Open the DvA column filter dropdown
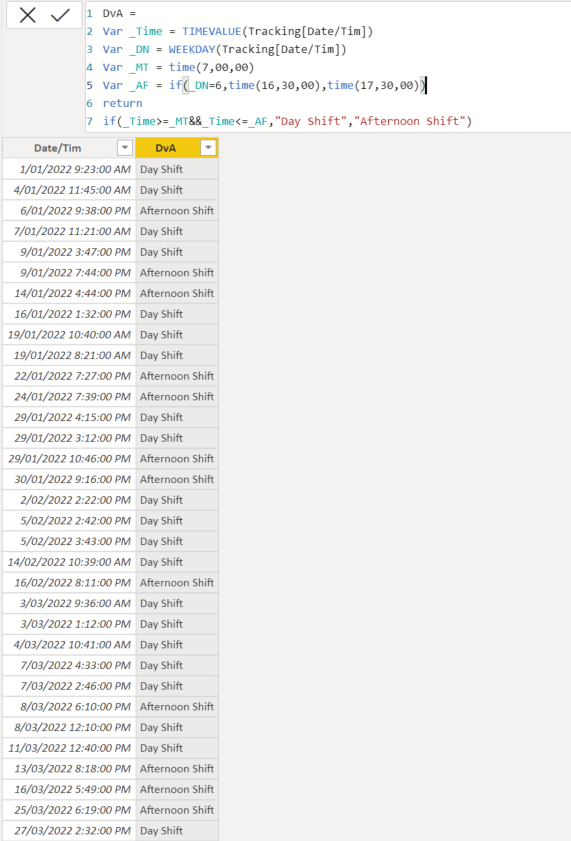The height and width of the screenshot is (841, 571). (208, 147)
